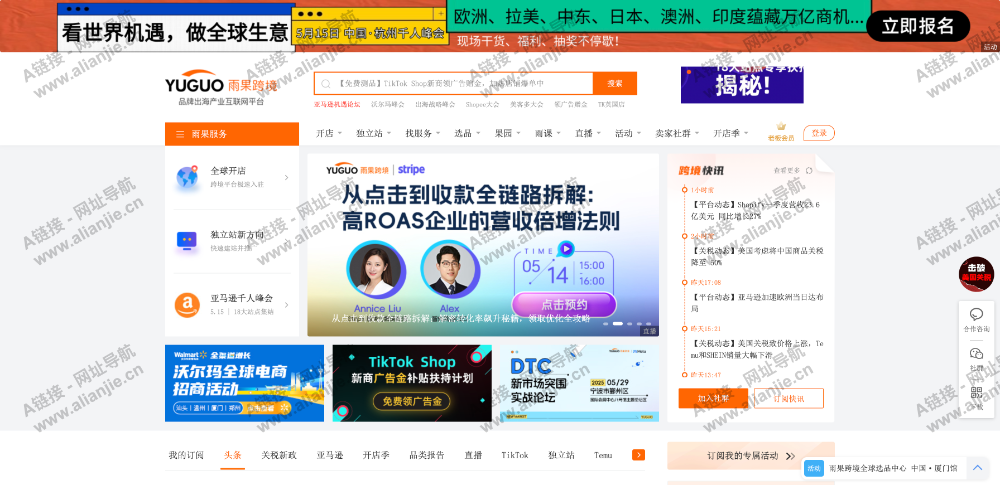Click the YUGUO 雨果跨境 logo

tap(221, 86)
